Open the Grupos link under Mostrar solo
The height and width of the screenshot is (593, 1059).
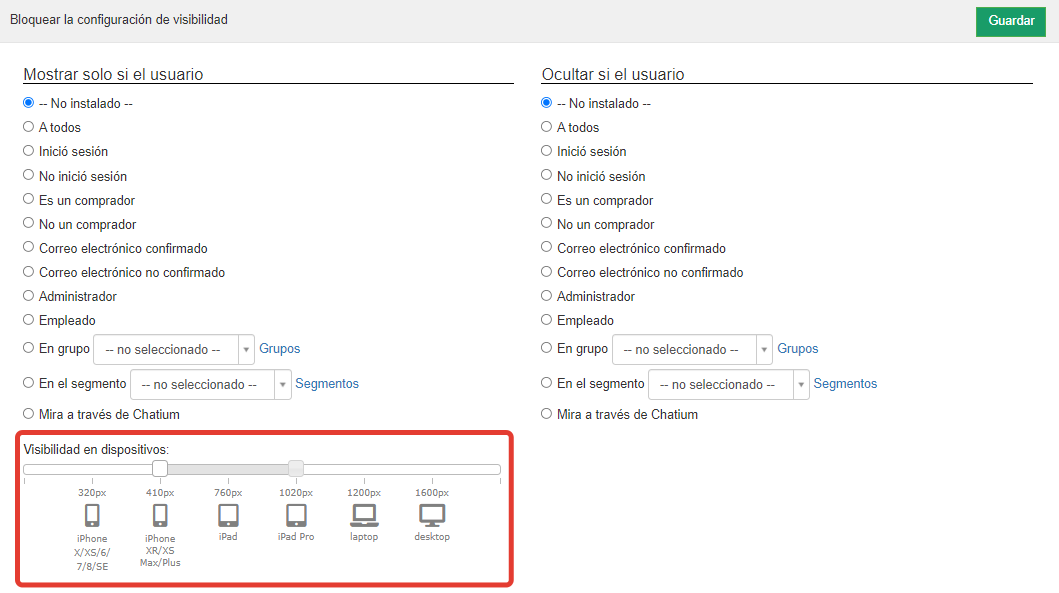pyautogui.click(x=280, y=349)
